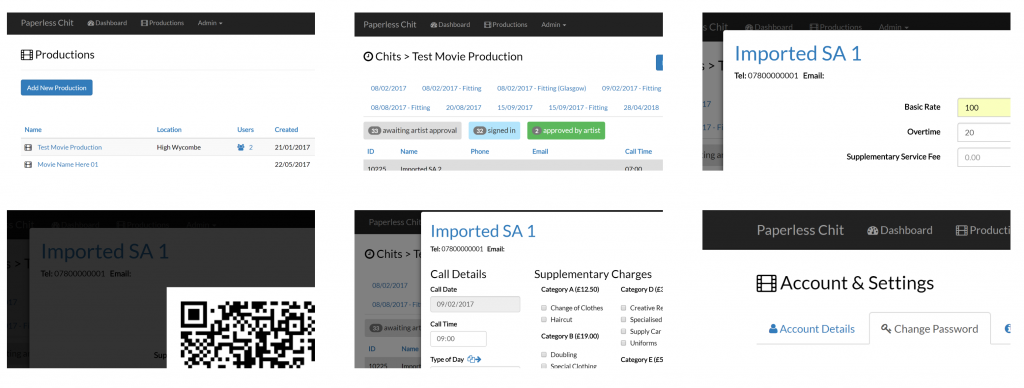Screen dimensions: 1024x388
Task: Enable the Haircut checkbox
Action: point(544,319)
